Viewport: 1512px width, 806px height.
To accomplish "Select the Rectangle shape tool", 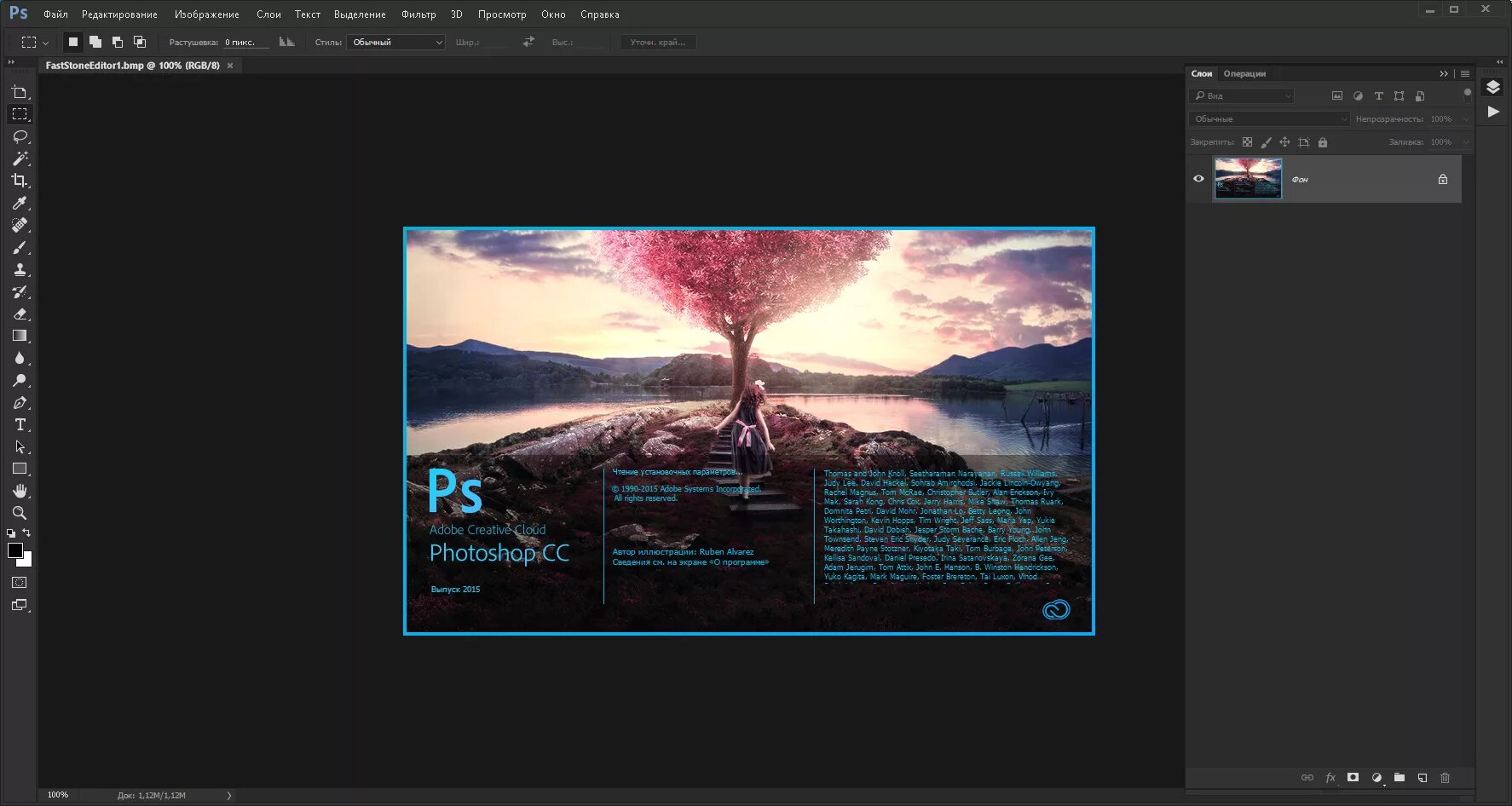I will click(20, 469).
